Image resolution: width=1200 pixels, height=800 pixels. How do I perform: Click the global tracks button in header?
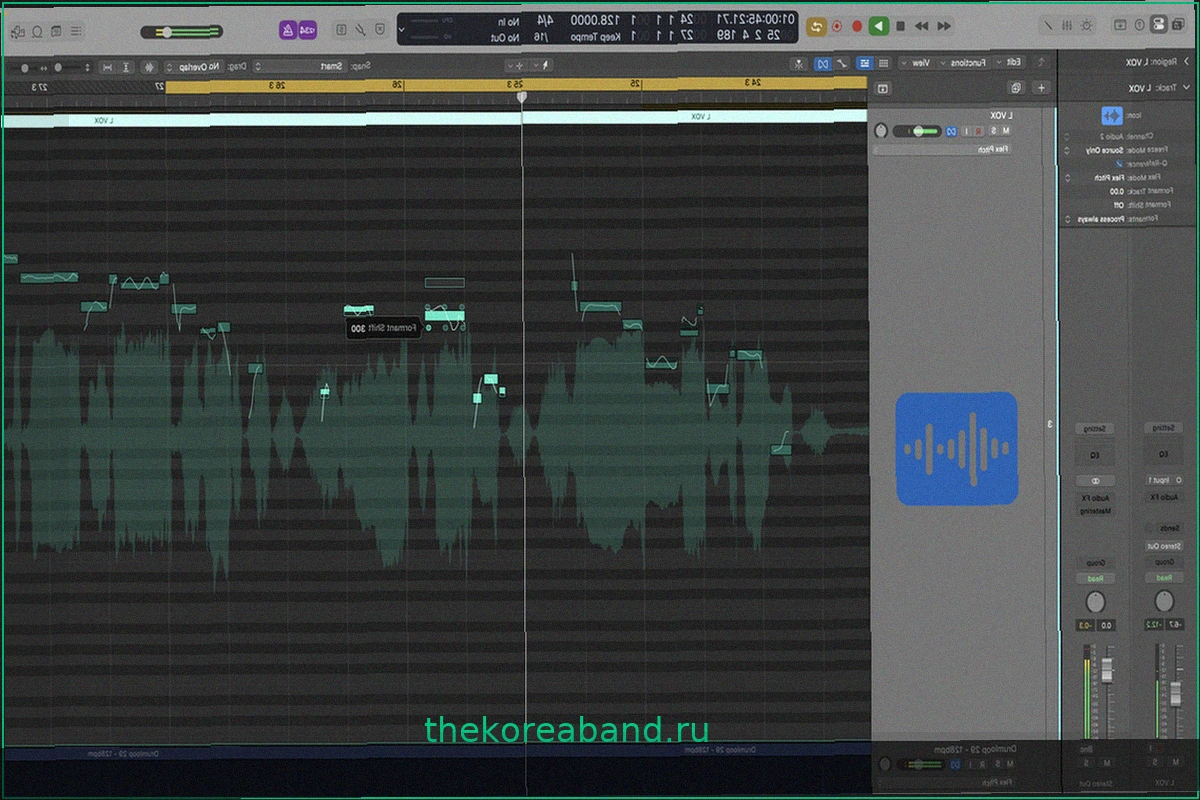point(883,88)
